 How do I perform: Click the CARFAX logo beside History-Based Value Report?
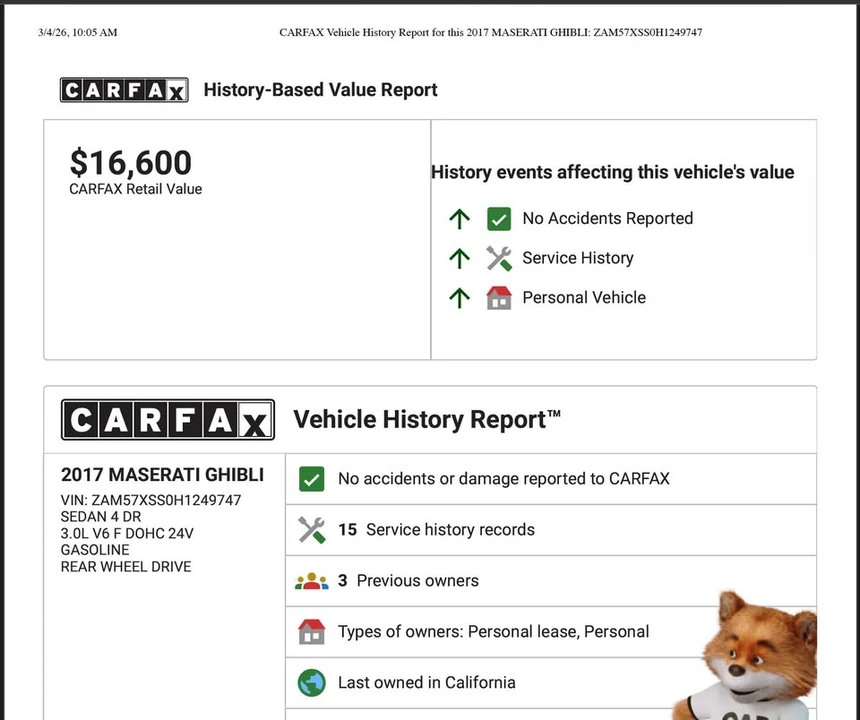click(124, 90)
